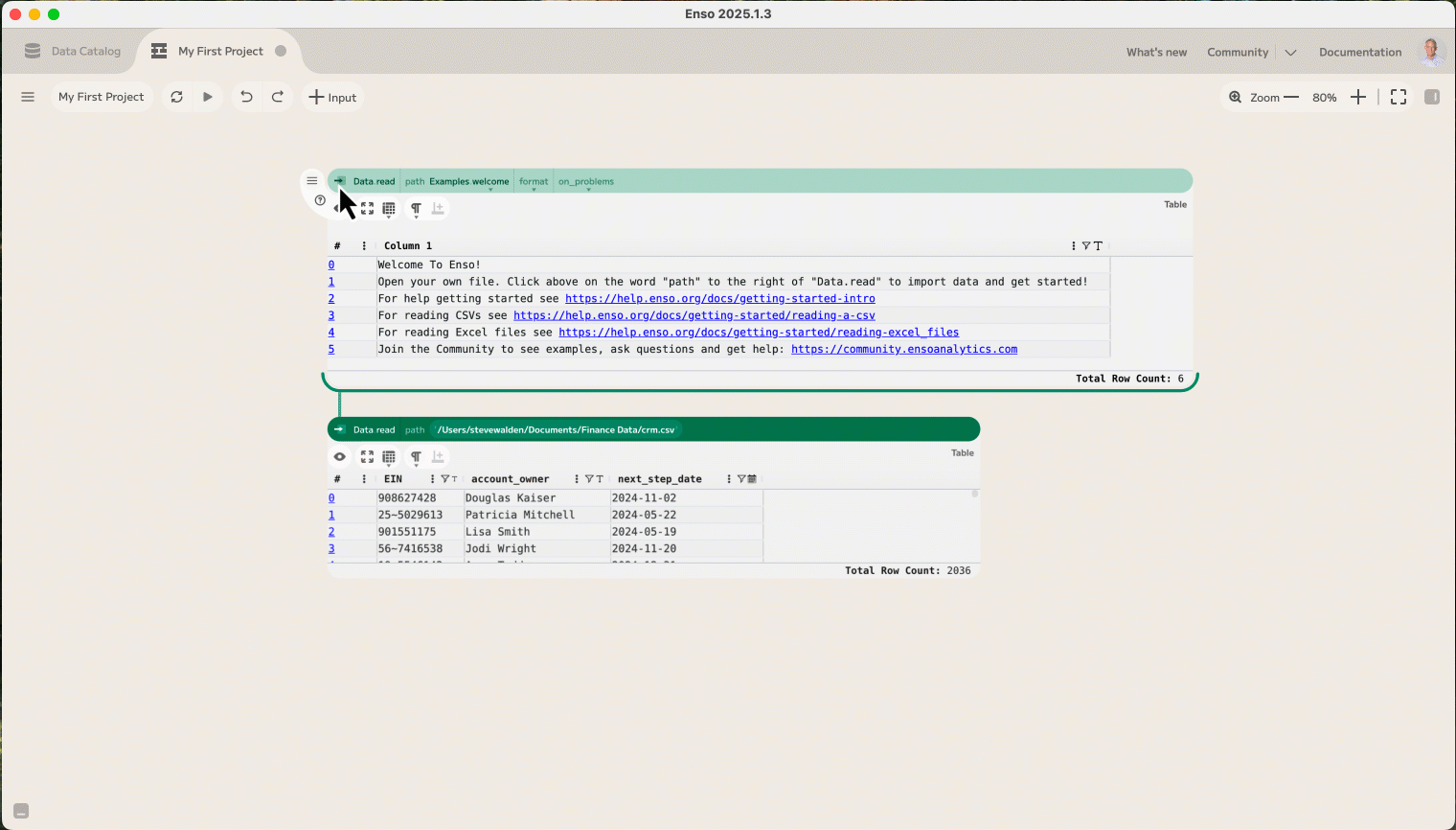This screenshot has height=830, width=1456.
Task: Open the paragraph text formatting dropdown on crm.csv node
Action: point(416,457)
